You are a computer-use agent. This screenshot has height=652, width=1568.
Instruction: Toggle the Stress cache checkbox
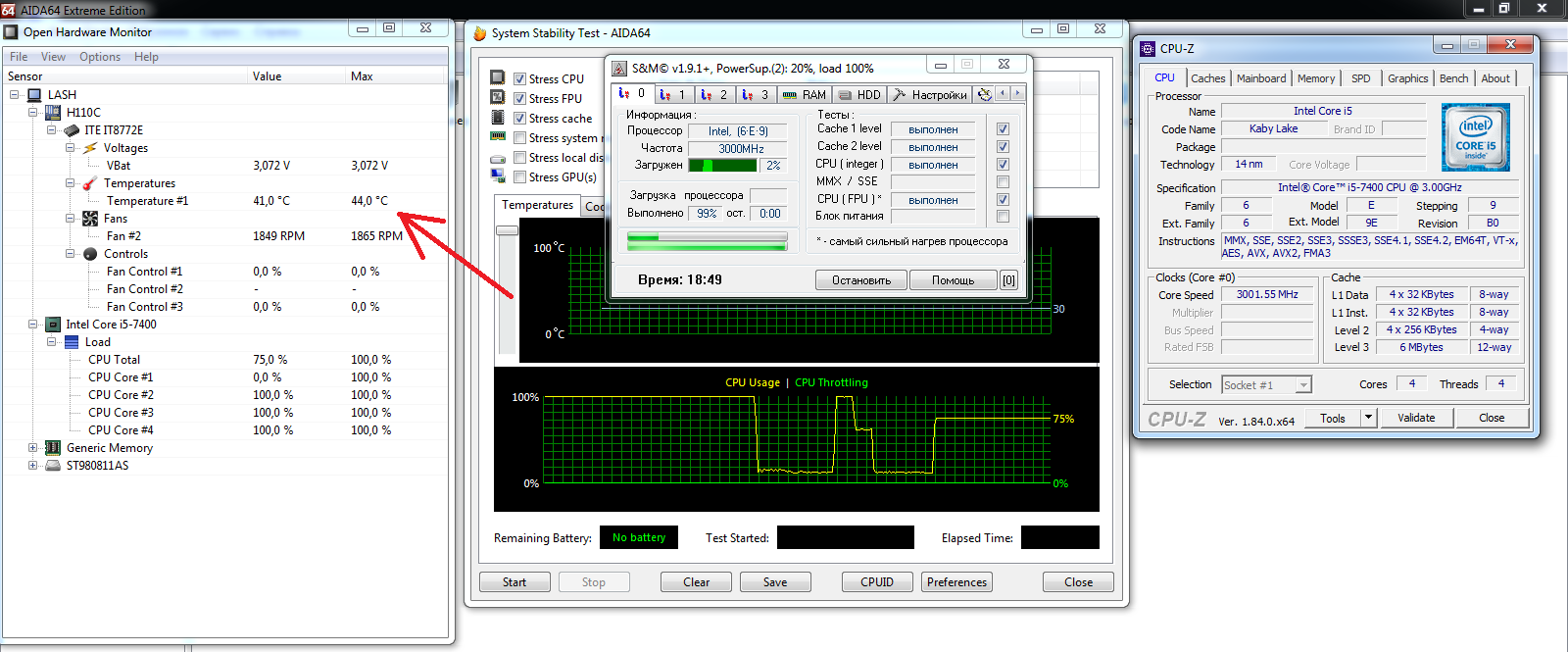pos(520,119)
